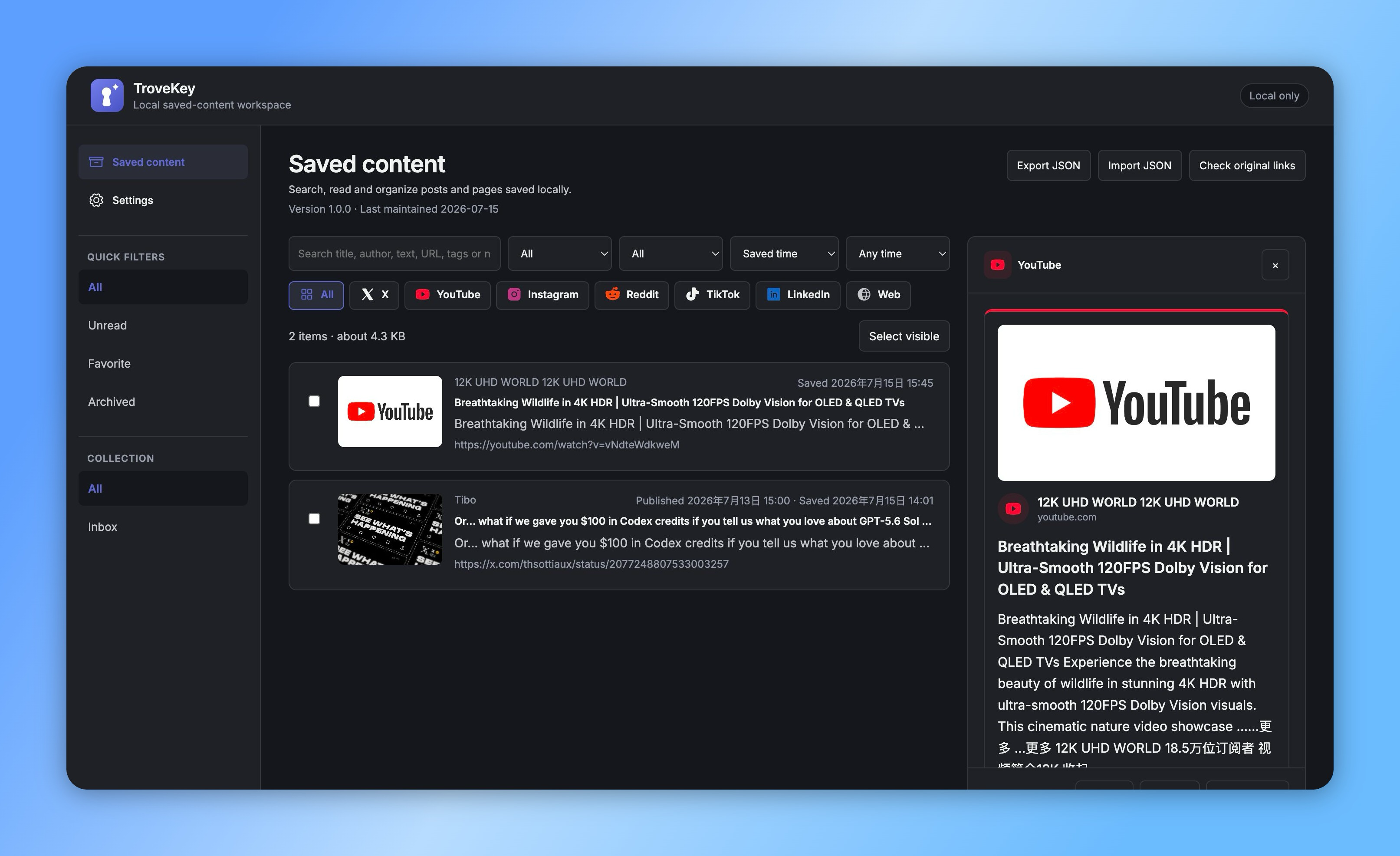This screenshot has height=856, width=1400.
Task: Open the first All filter dropdown
Action: pyautogui.click(x=560, y=254)
